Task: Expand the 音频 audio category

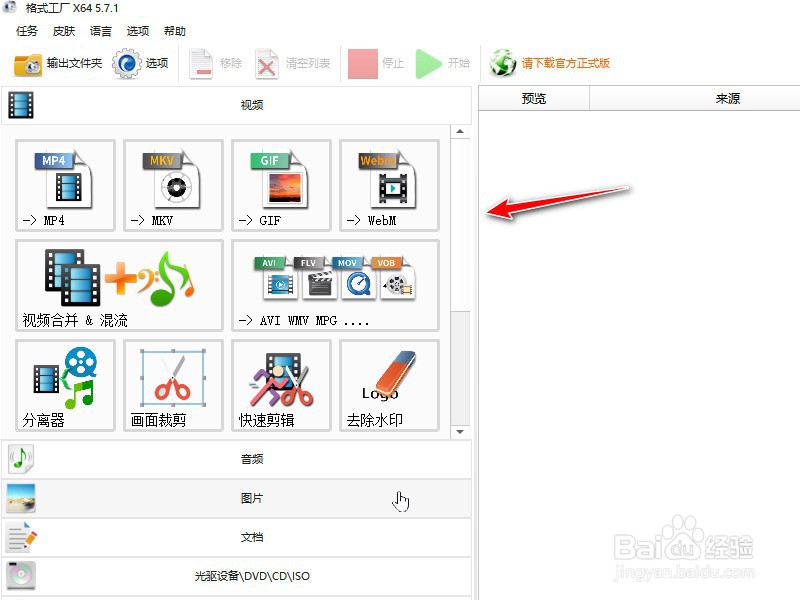Action: point(252,458)
